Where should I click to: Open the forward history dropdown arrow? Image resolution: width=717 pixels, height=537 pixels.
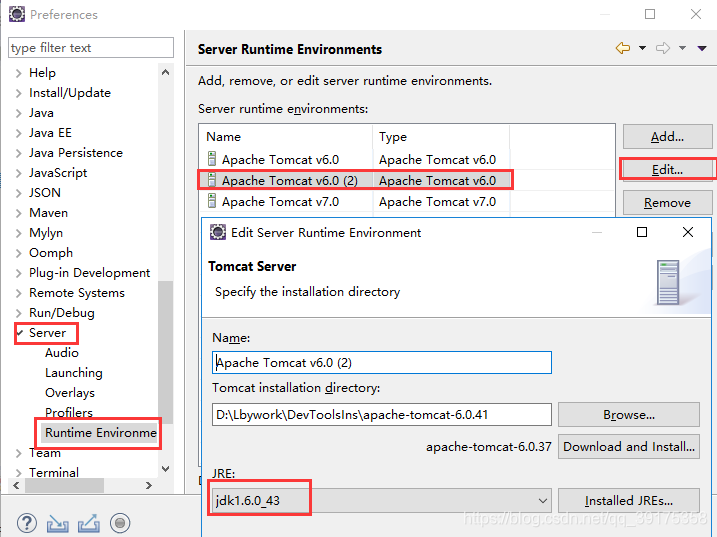[682, 48]
